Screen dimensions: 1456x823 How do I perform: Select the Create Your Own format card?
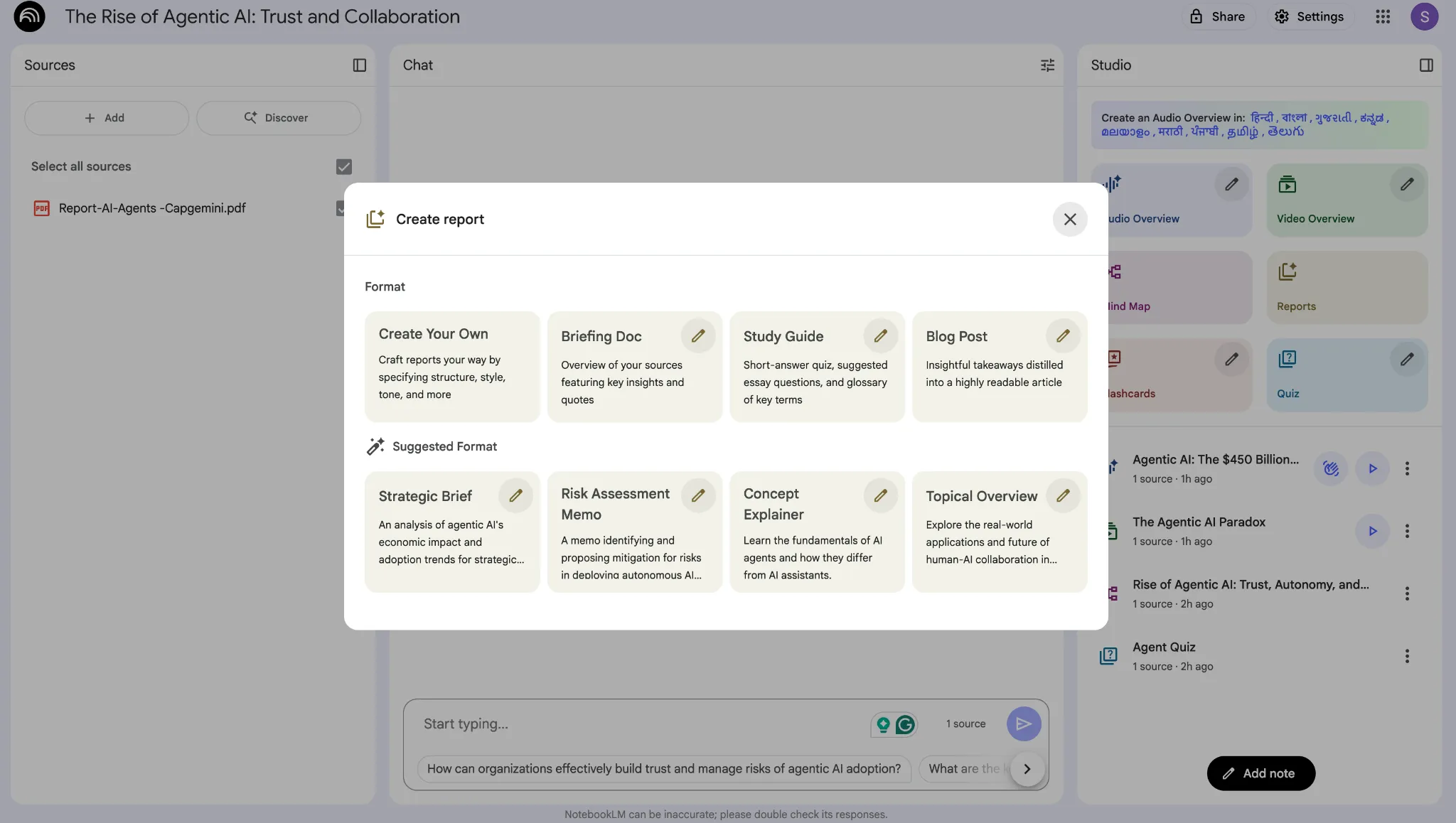pyautogui.click(x=452, y=366)
